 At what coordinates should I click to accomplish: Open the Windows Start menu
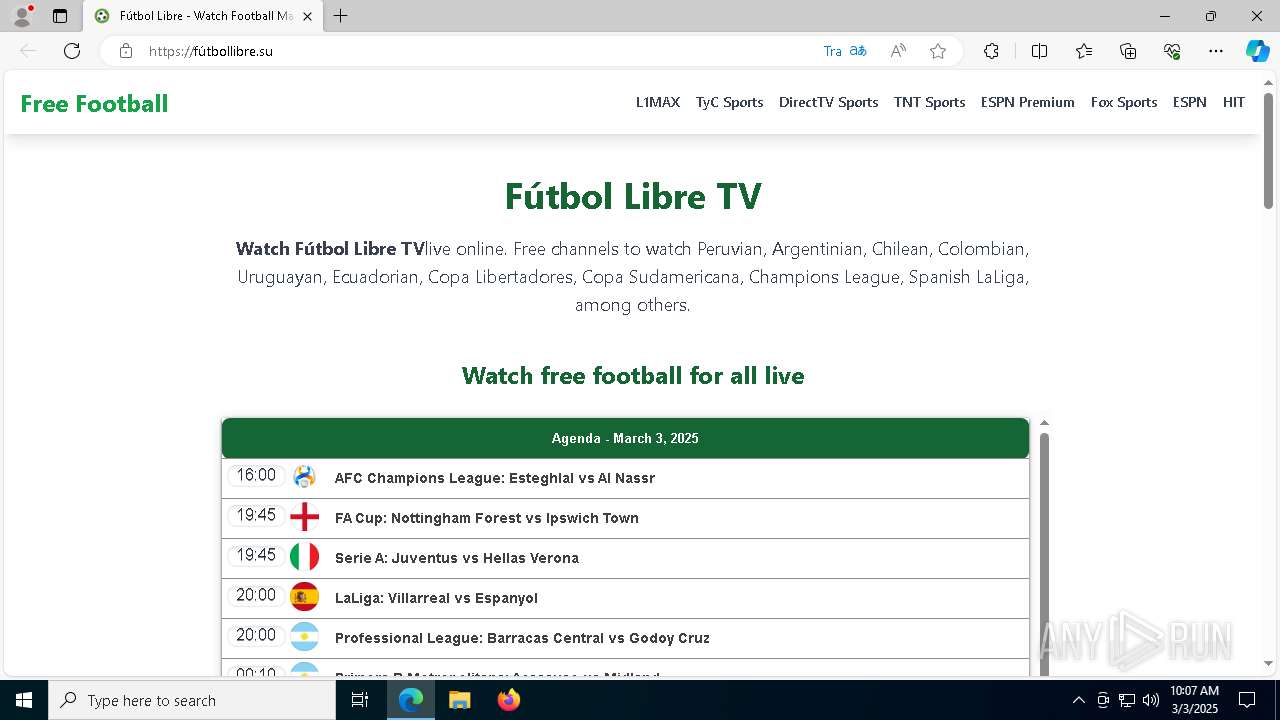coord(24,700)
